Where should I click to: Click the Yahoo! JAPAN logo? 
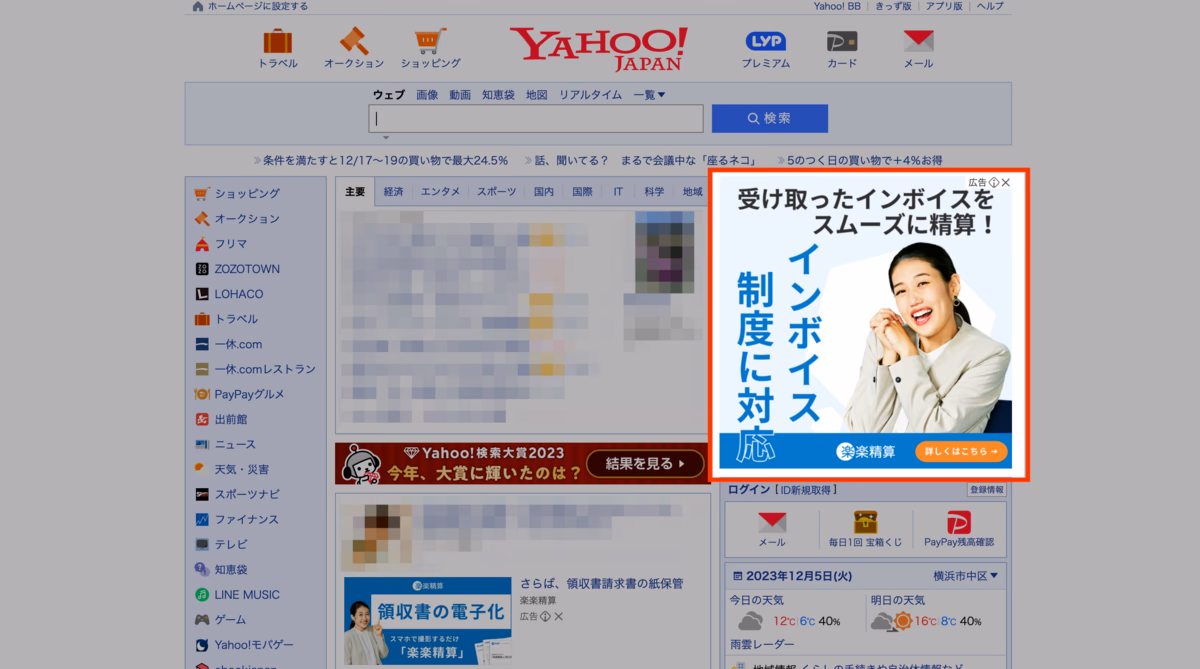coord(598,49)
